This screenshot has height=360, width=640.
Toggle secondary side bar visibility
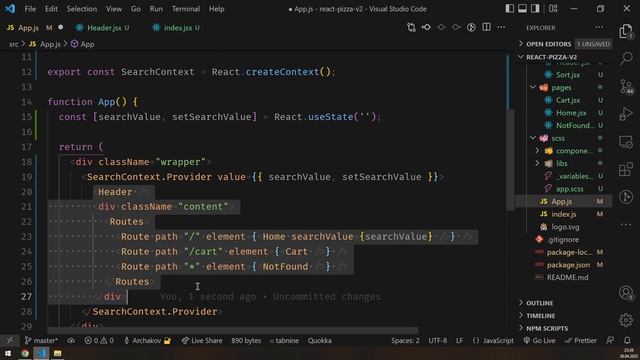[535, 9]
